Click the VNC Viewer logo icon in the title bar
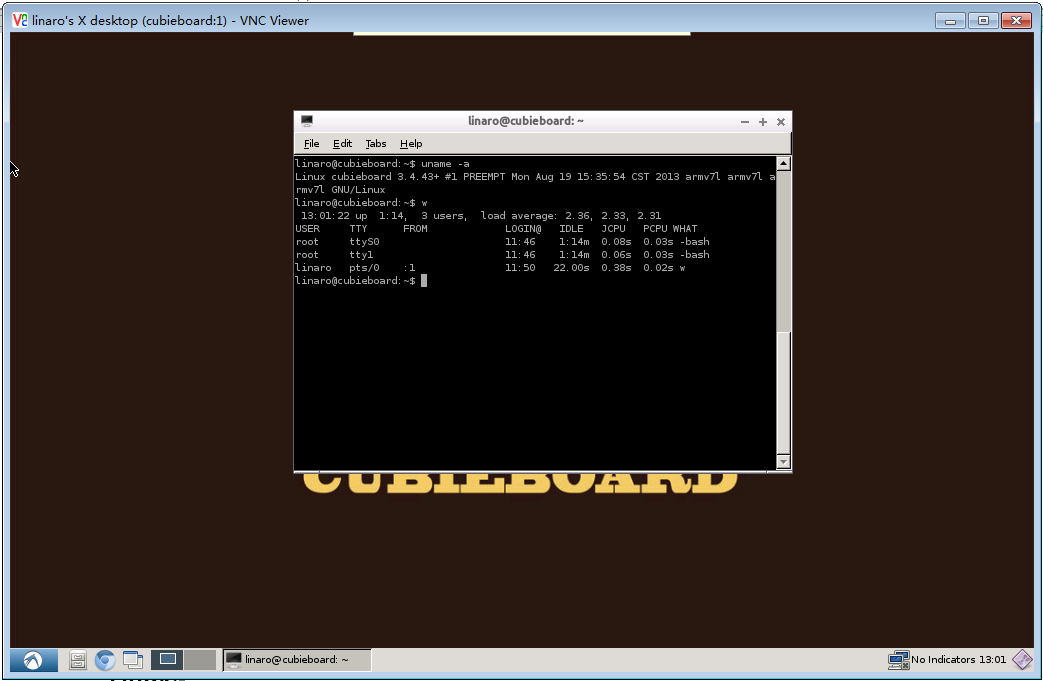The width and height of the screenshot is (1043, 681). coord(20,21)
